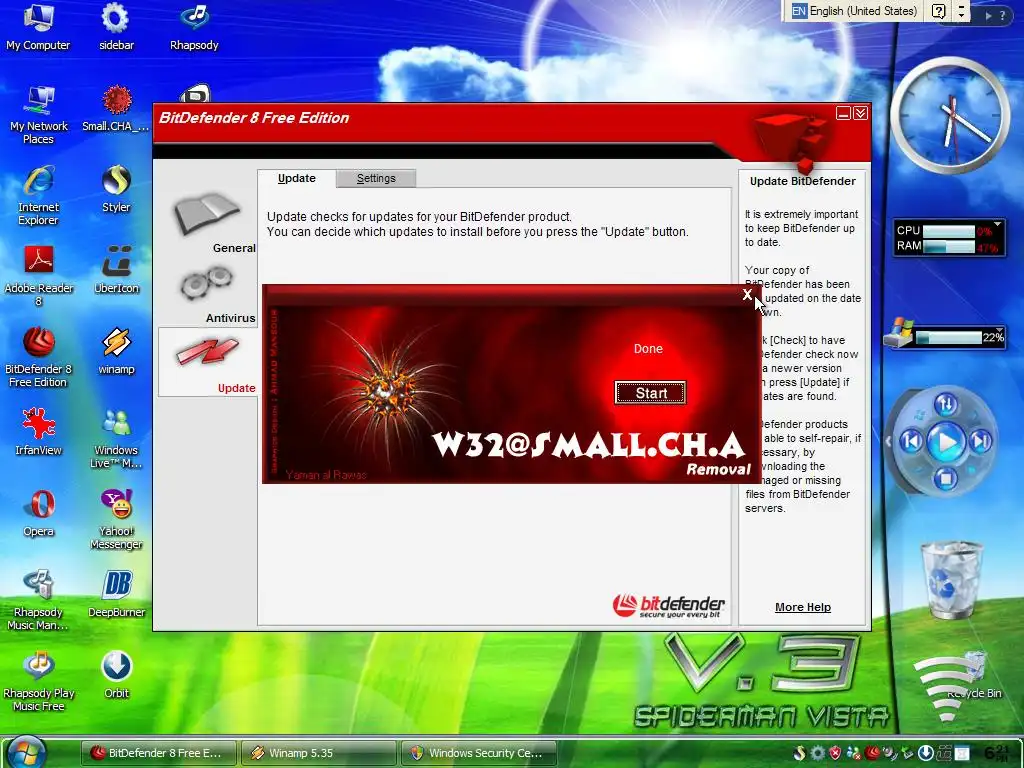Launch Rhapsody from the desktop
The width and height of the screenshot is (1024, 768).
click(194, 27)
